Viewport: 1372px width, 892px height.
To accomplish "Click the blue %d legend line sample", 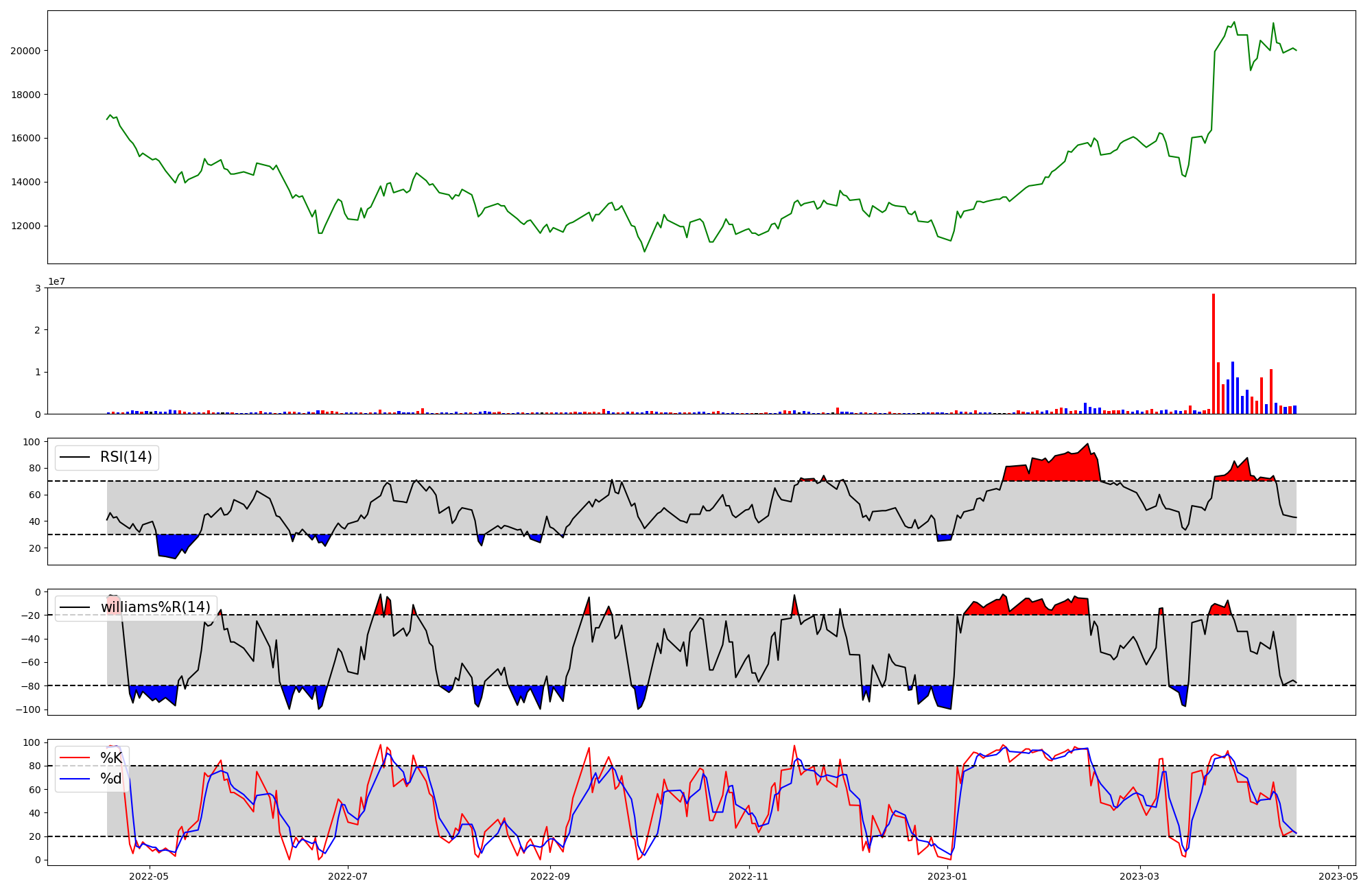I will (x=75, y=779).
